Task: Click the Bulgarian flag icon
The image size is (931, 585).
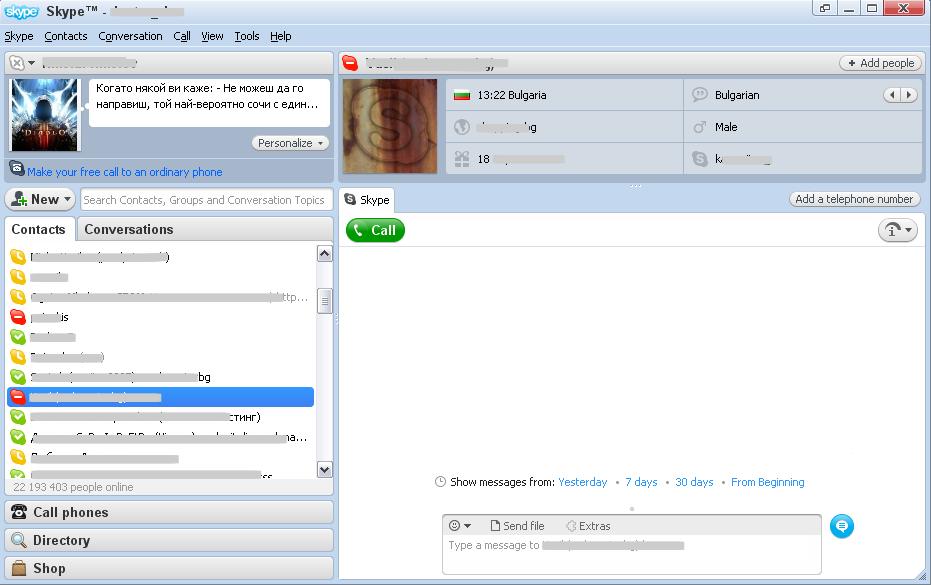Action: point(462,95)
